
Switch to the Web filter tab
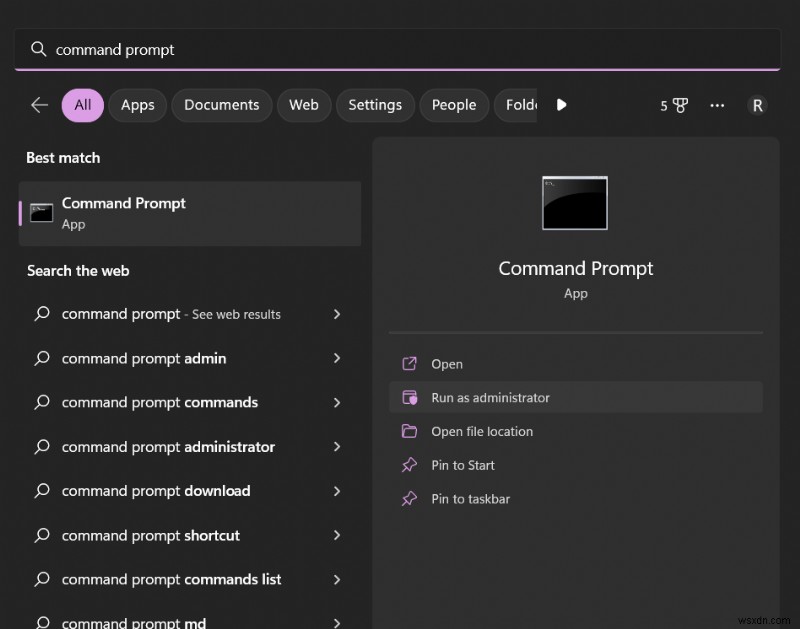(304, 105)
